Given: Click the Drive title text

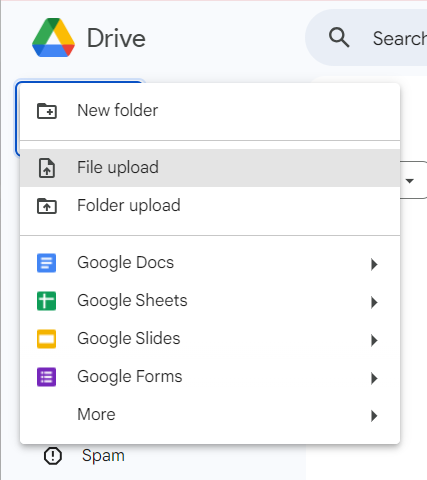Looking at the screenshot, I should coord(116,38).
